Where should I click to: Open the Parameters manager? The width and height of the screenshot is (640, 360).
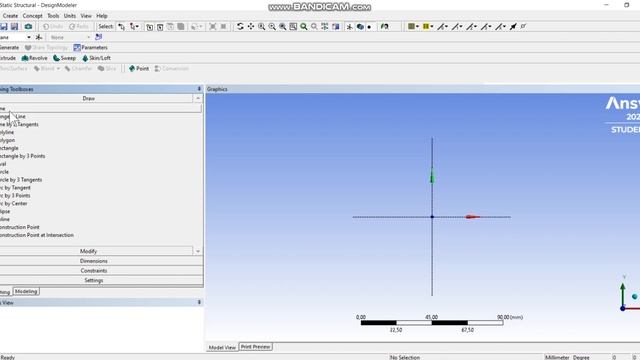(90, 47)
